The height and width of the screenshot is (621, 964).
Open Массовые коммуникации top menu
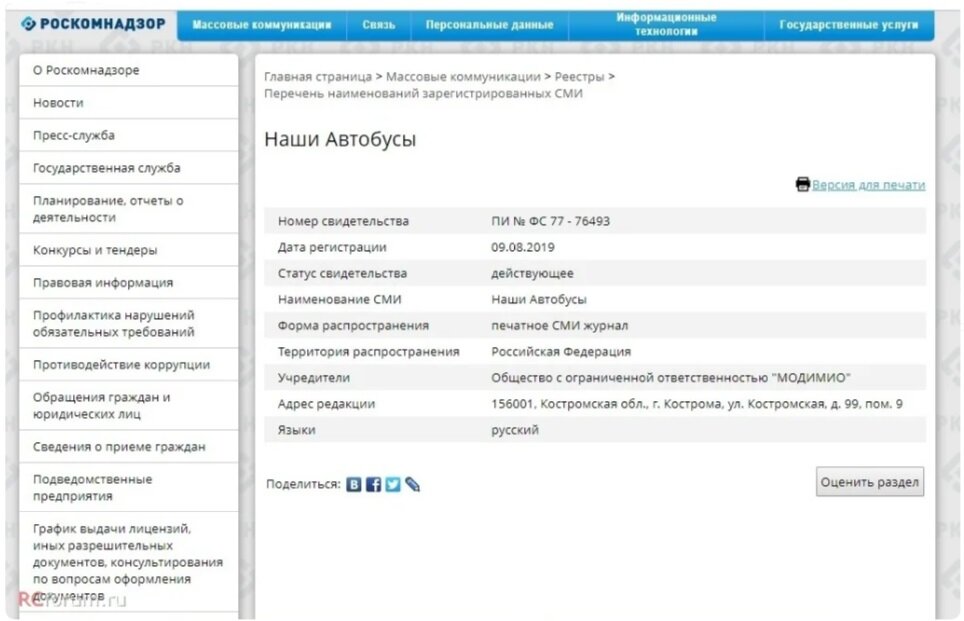[x=262, y=25]
